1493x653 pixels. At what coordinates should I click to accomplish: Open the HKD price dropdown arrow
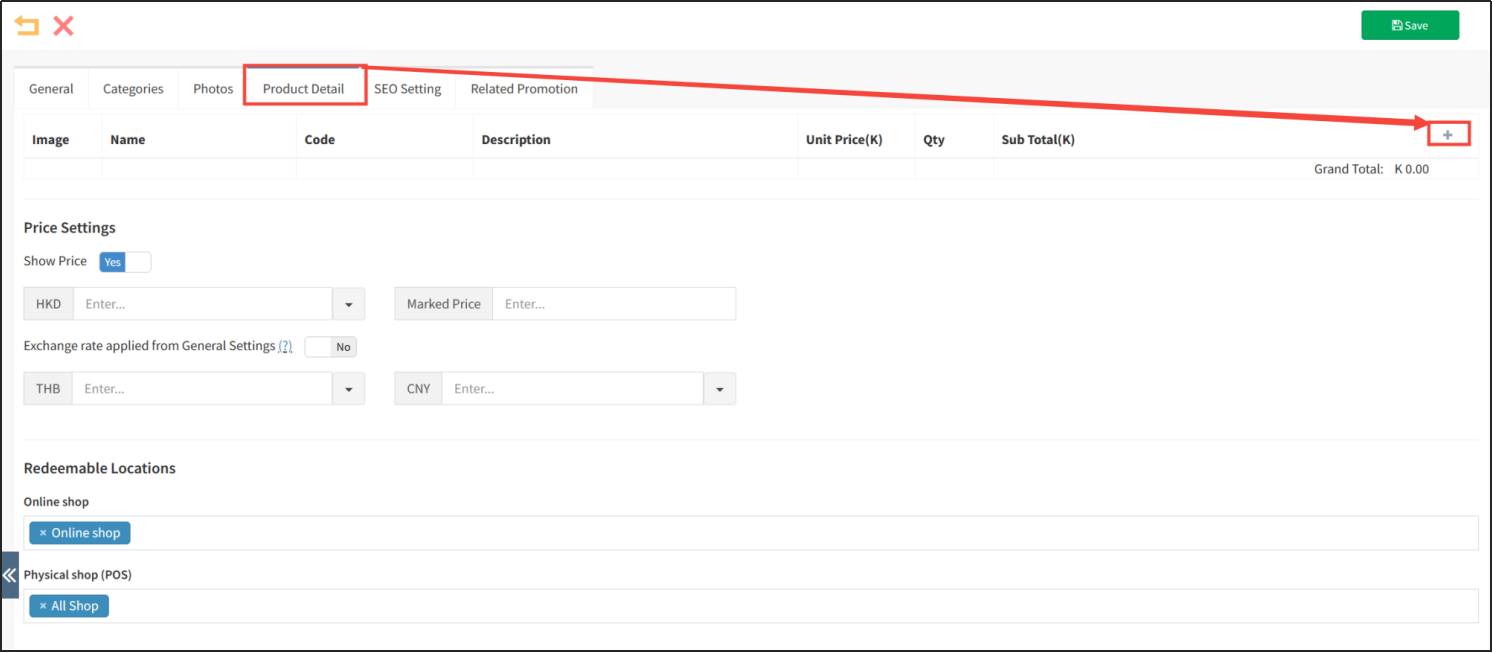(x=348, y=304)
